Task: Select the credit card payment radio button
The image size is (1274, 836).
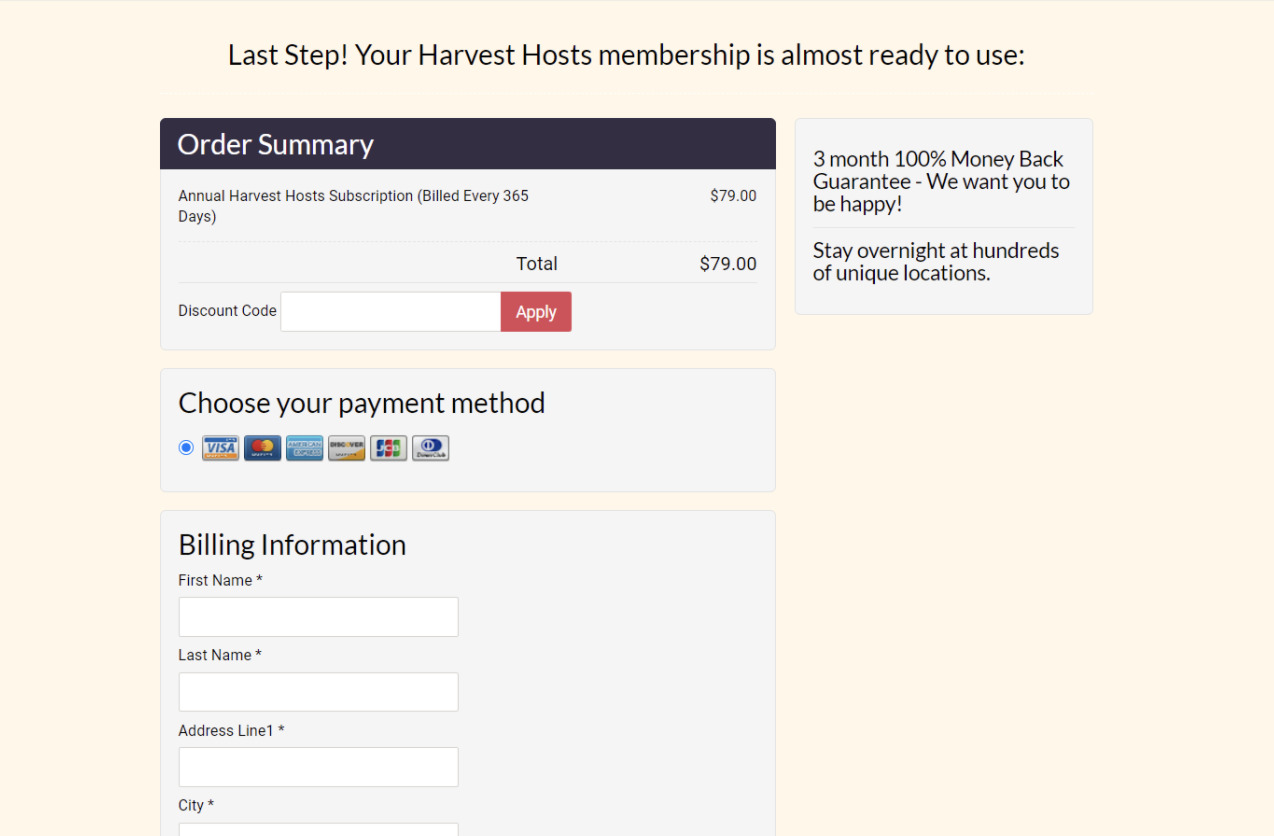Action: point(186,447)
